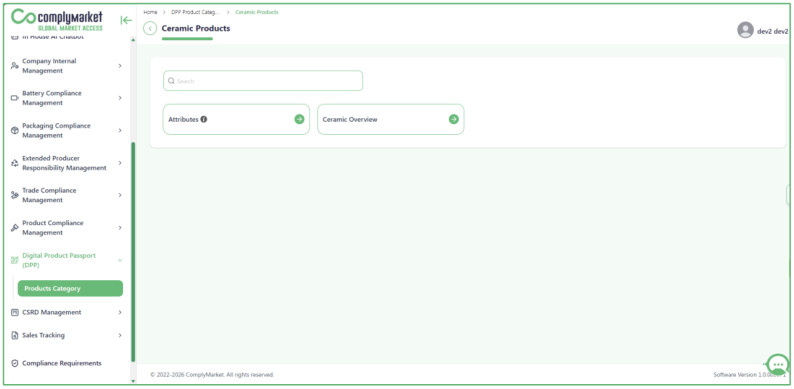Screen dimensions: 794x389
Task: Open the user avatar icon
Action: 745,30
